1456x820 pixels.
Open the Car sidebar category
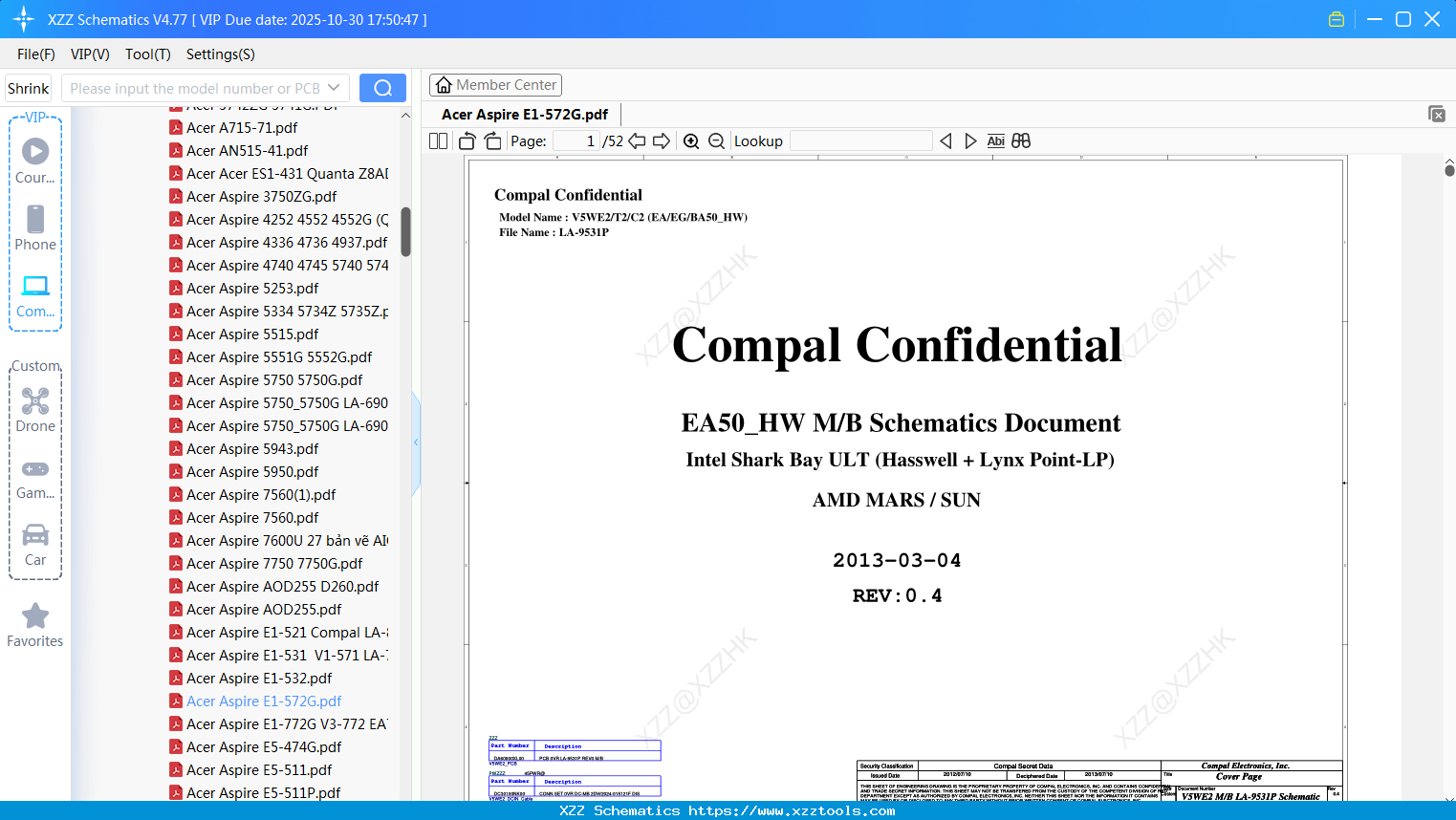coord(35,545)
